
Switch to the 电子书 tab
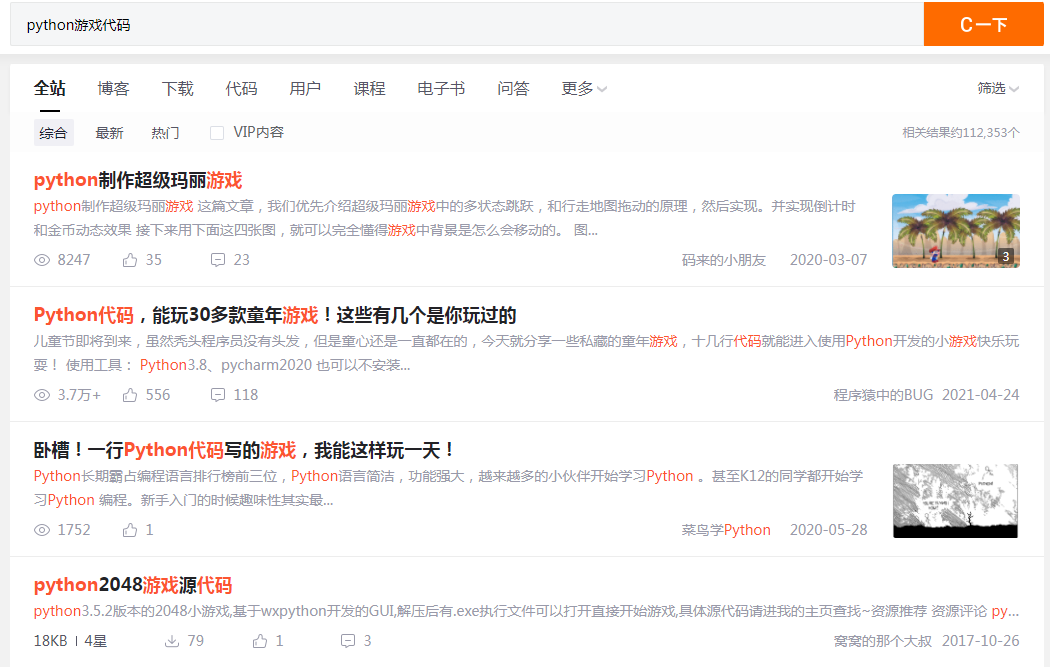point(441,88)
